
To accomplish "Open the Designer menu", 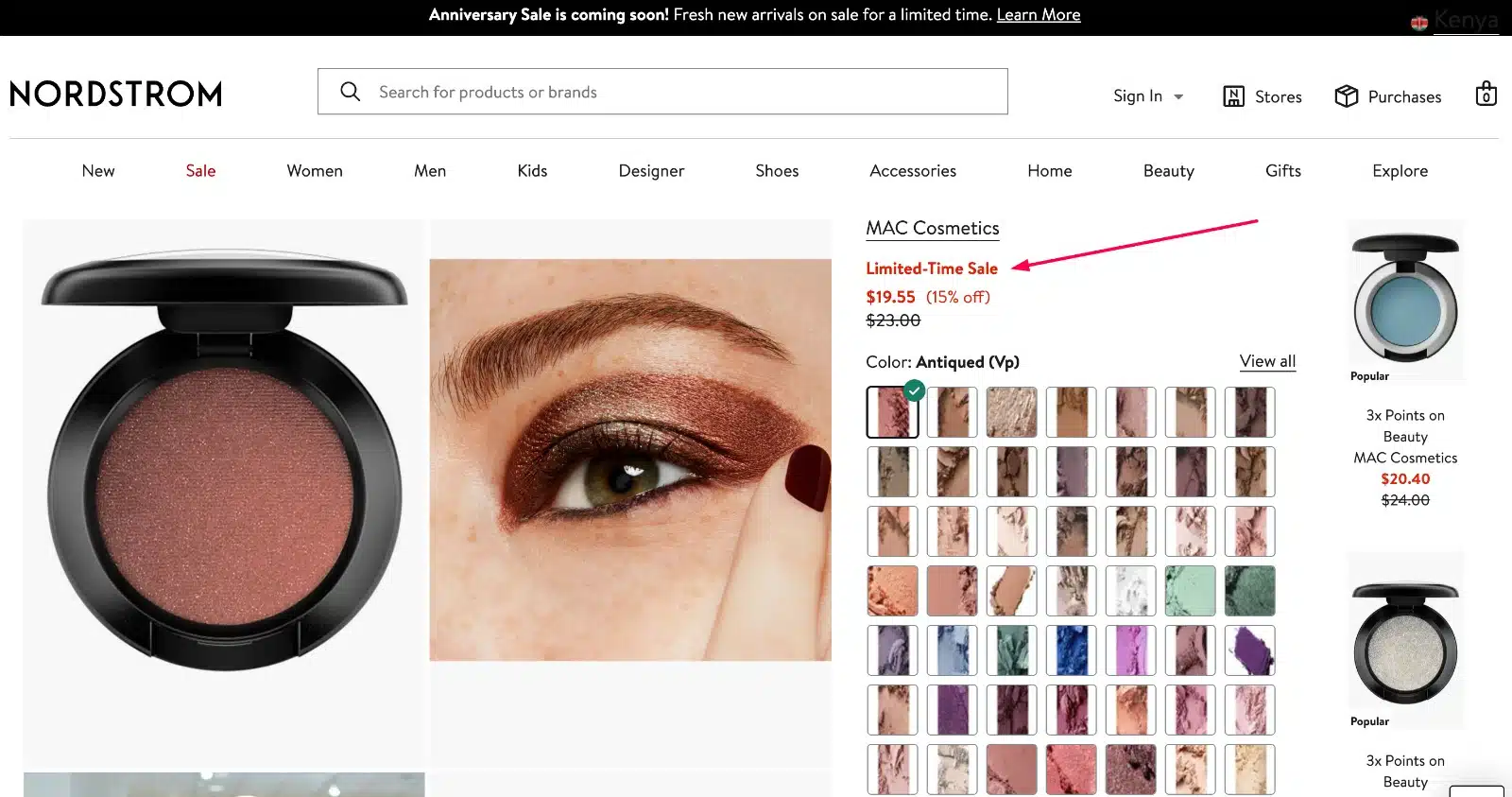I will (x=651, y=171).
